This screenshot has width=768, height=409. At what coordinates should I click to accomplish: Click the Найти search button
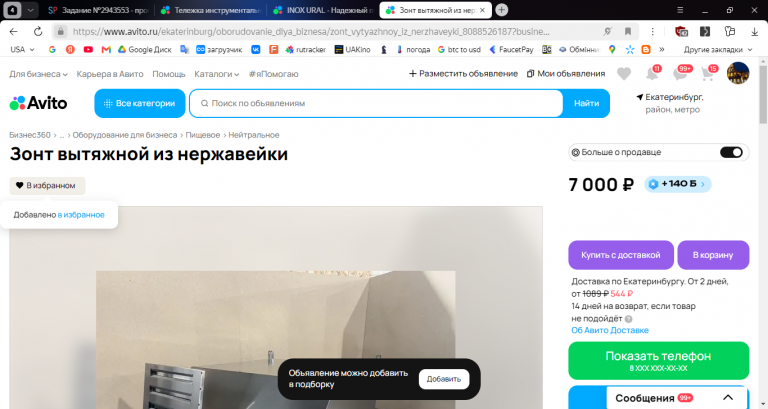pyautogui.click(x=586, y=103)
